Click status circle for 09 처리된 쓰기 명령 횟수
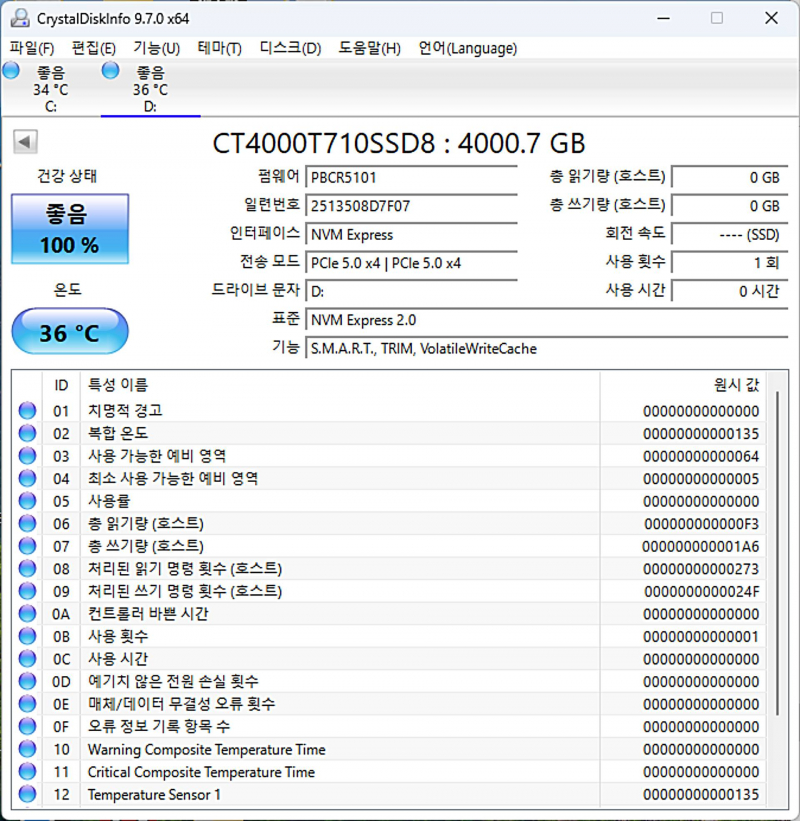 point(27,591)
